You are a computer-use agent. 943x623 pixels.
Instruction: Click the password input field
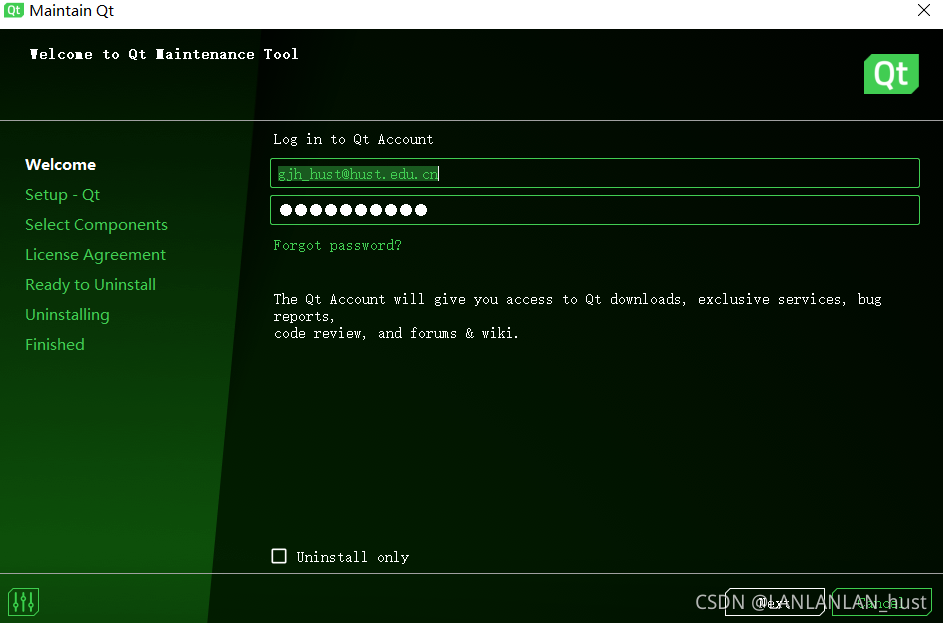pyautogui.click(x=595, y=210)
